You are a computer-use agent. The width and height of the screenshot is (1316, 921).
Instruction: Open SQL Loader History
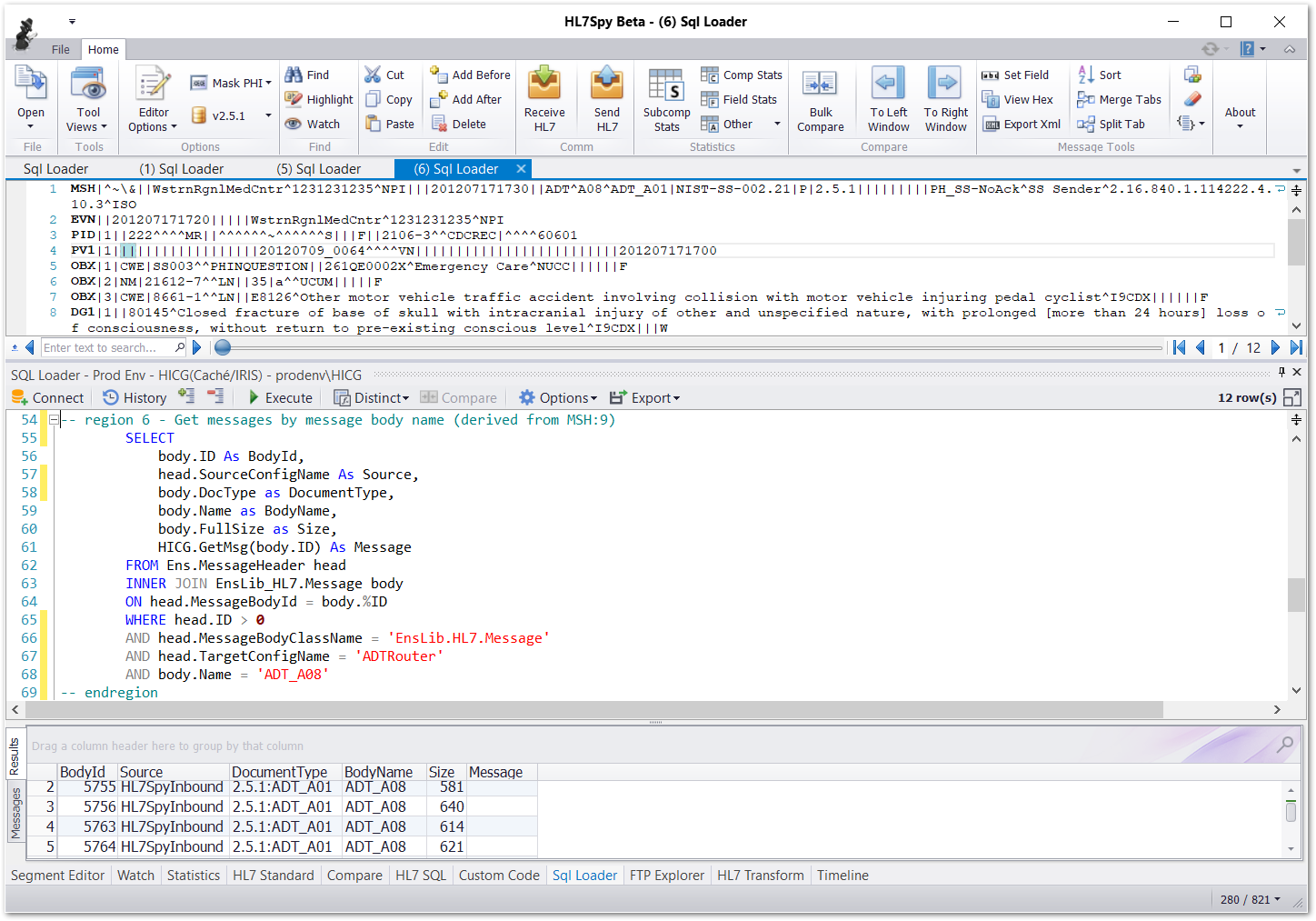(135, 397)
